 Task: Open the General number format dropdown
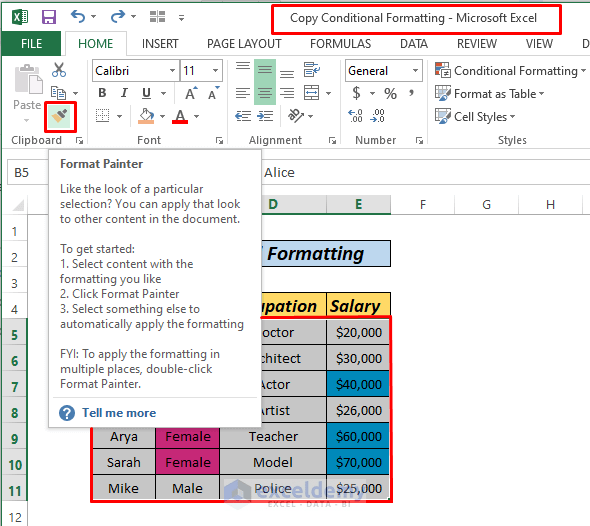point(415,70)
